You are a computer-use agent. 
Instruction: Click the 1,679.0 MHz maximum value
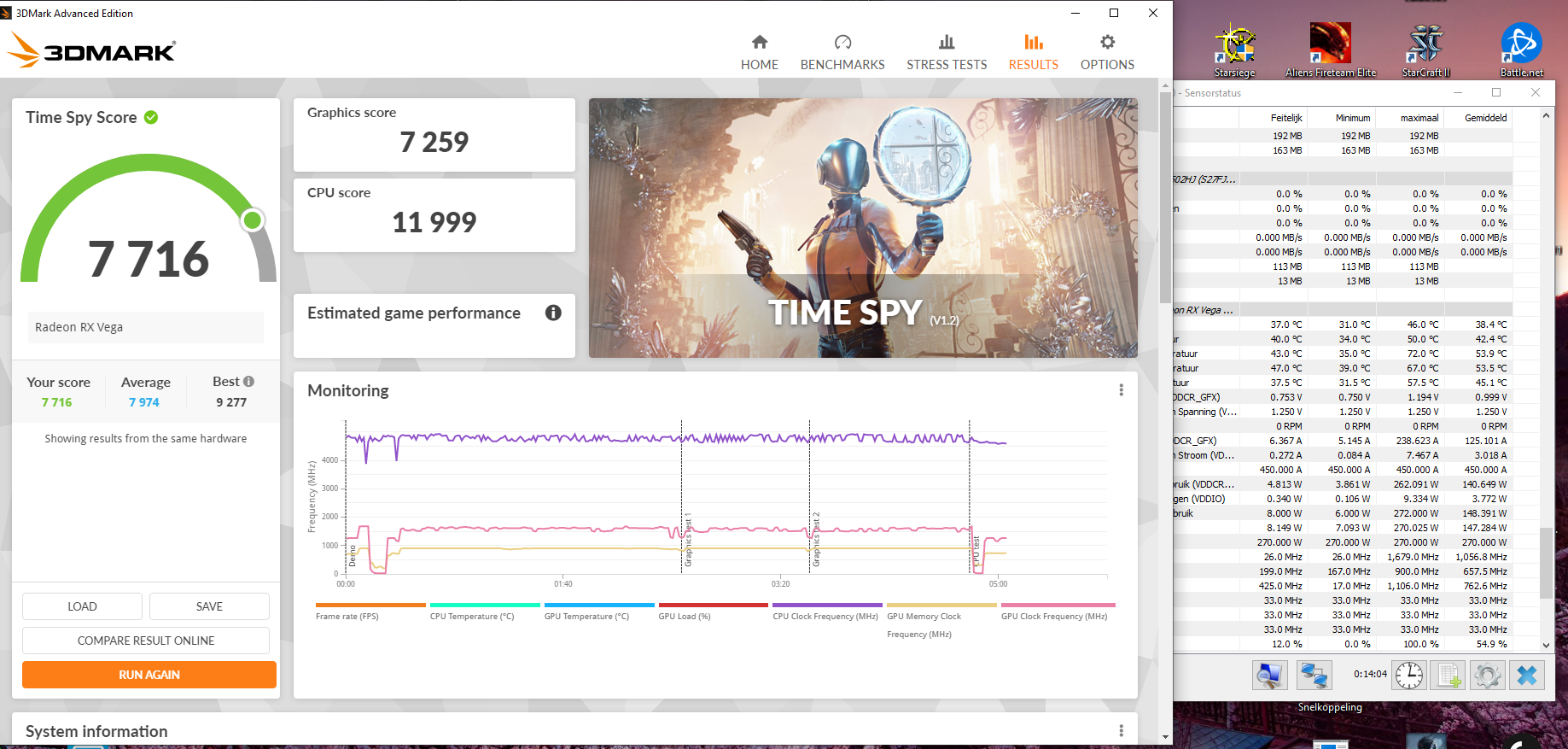point(1413,557)
